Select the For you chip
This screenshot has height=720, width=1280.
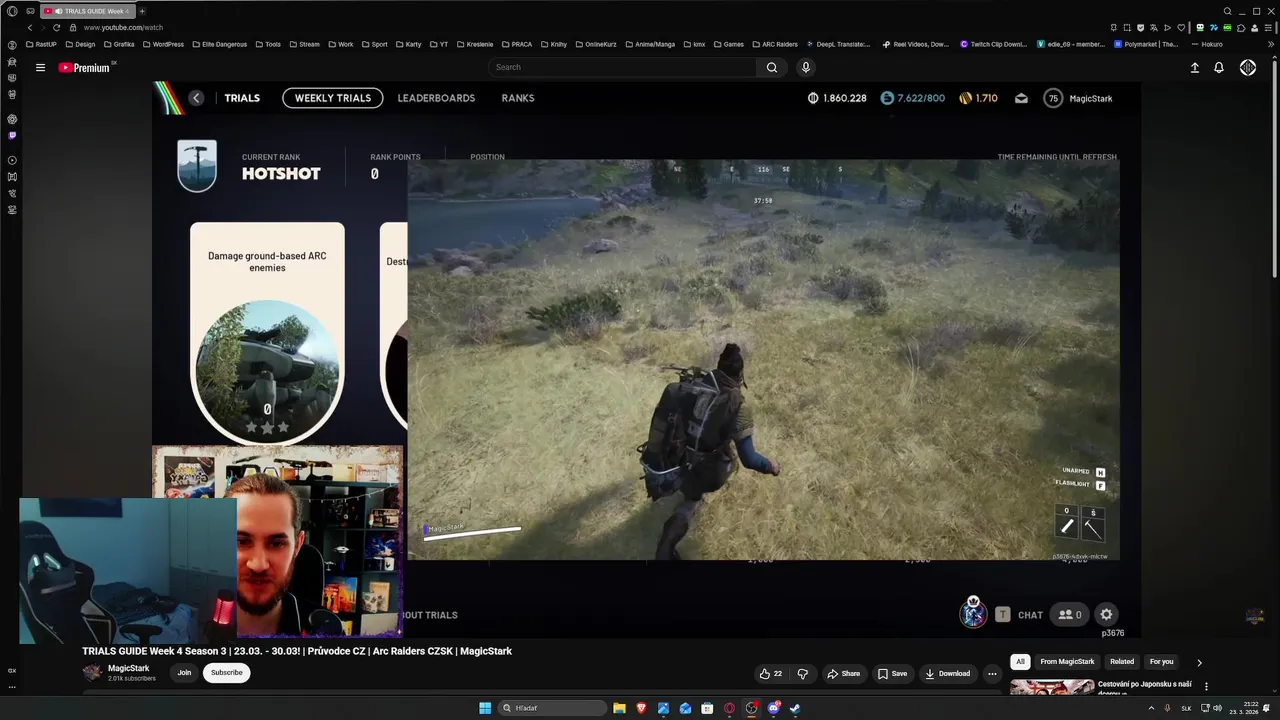[x=1161, y=661]
